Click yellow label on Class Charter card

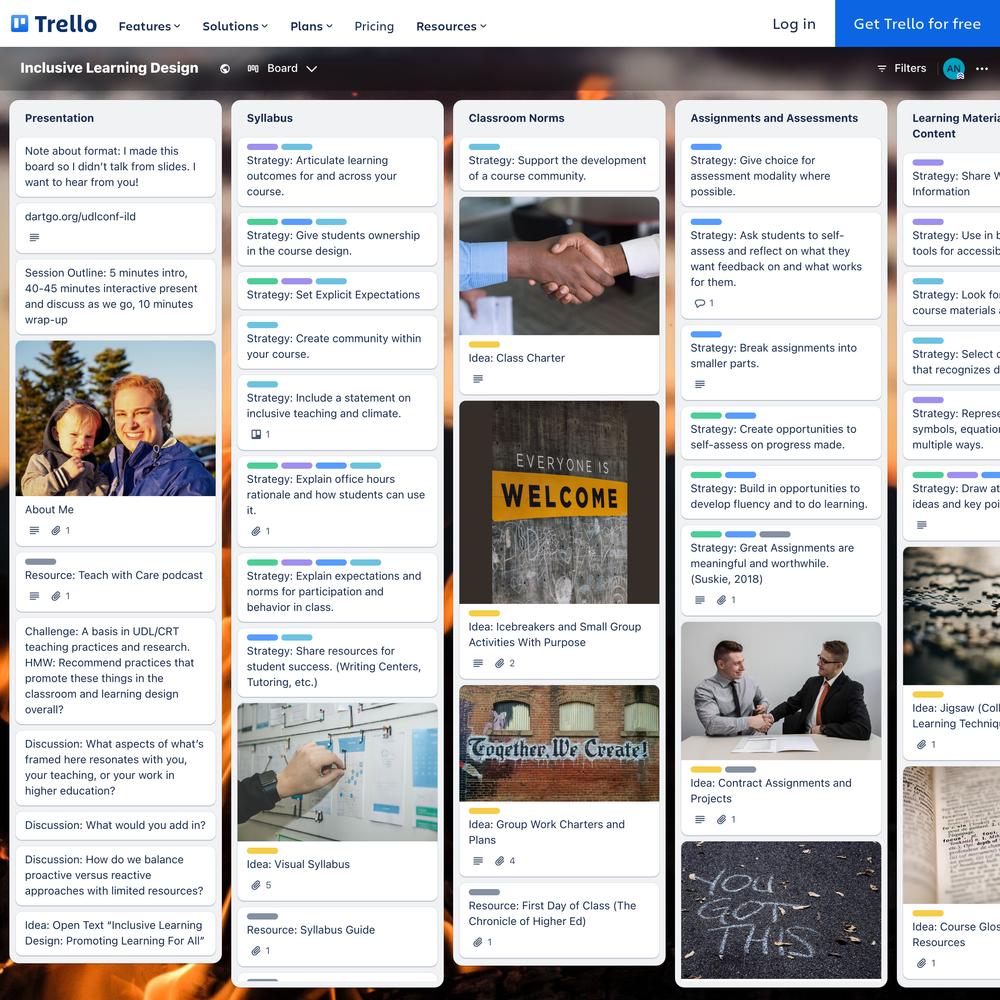point(484,344)
